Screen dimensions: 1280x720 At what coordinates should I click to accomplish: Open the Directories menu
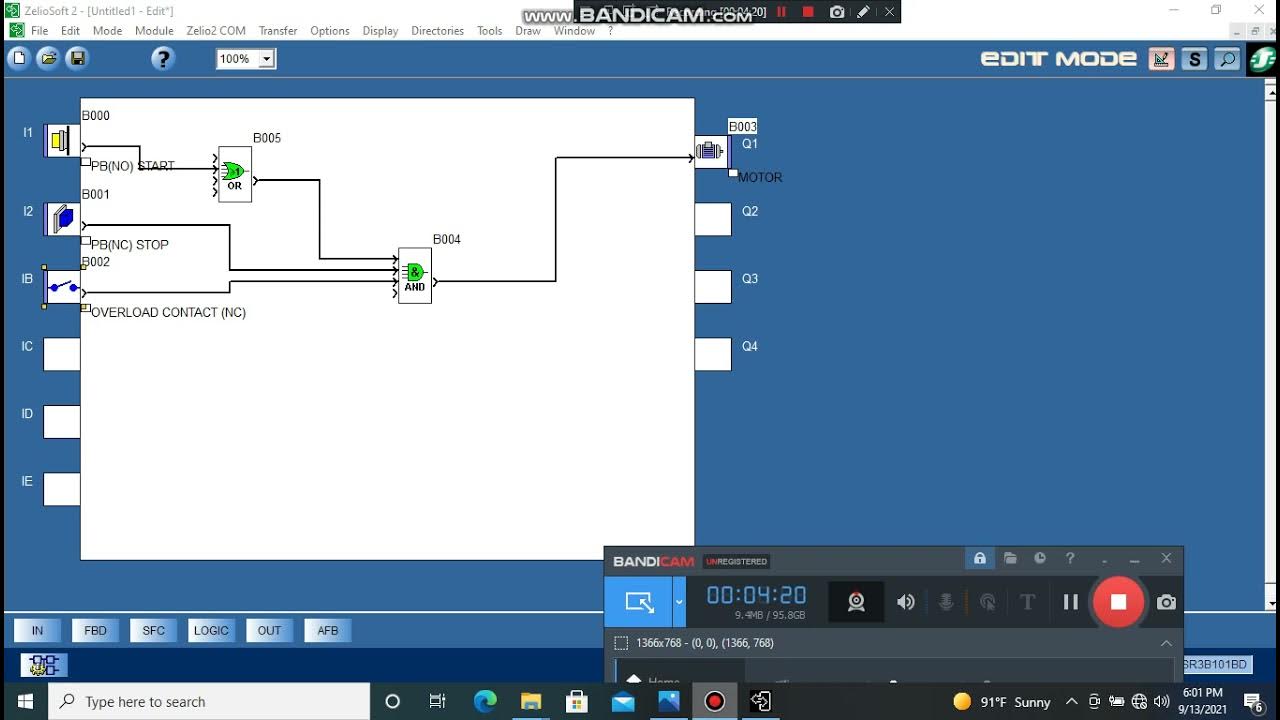pyautogui.click(x=438, y=31)
